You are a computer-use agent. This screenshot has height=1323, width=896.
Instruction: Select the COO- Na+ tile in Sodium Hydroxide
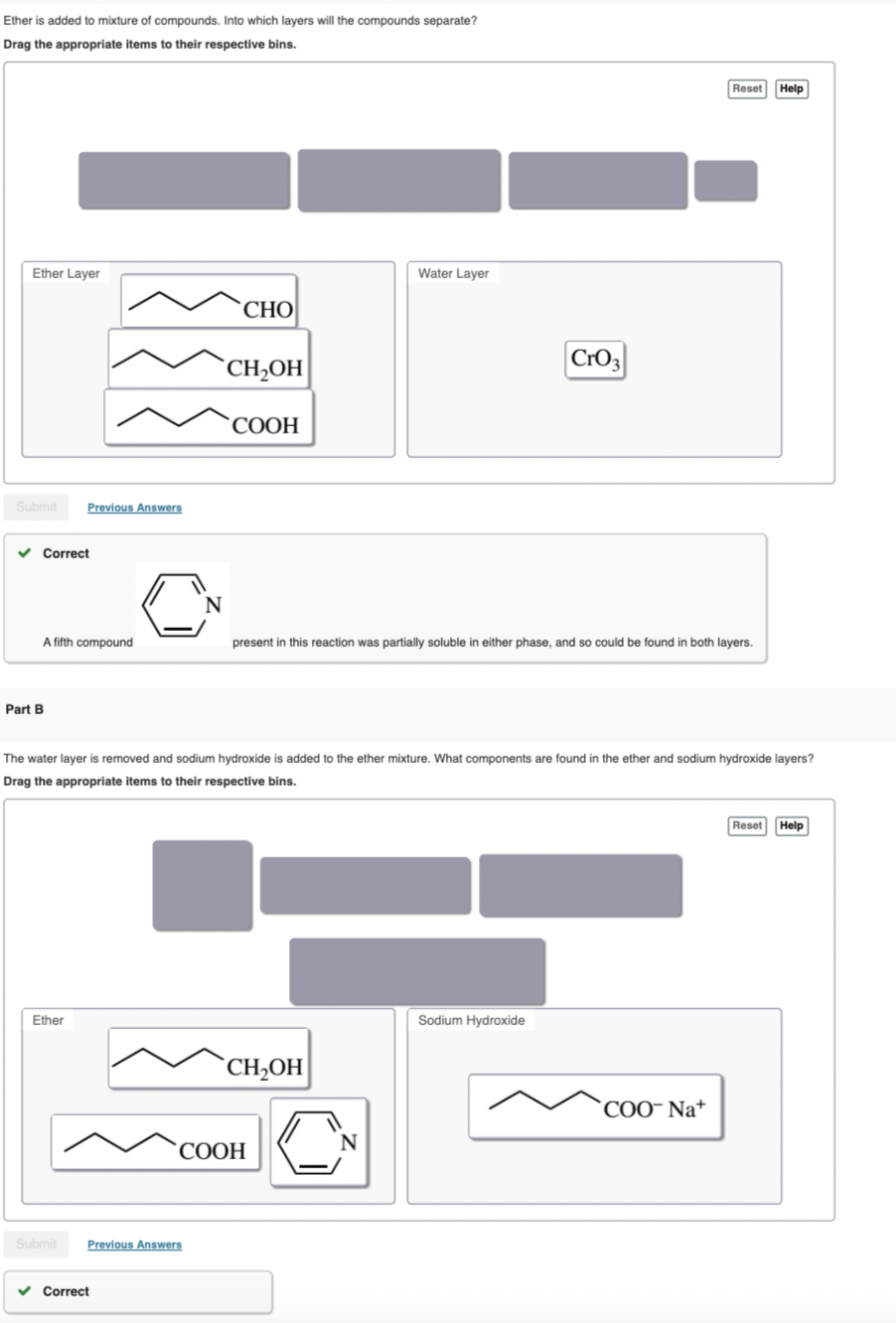594,1105
